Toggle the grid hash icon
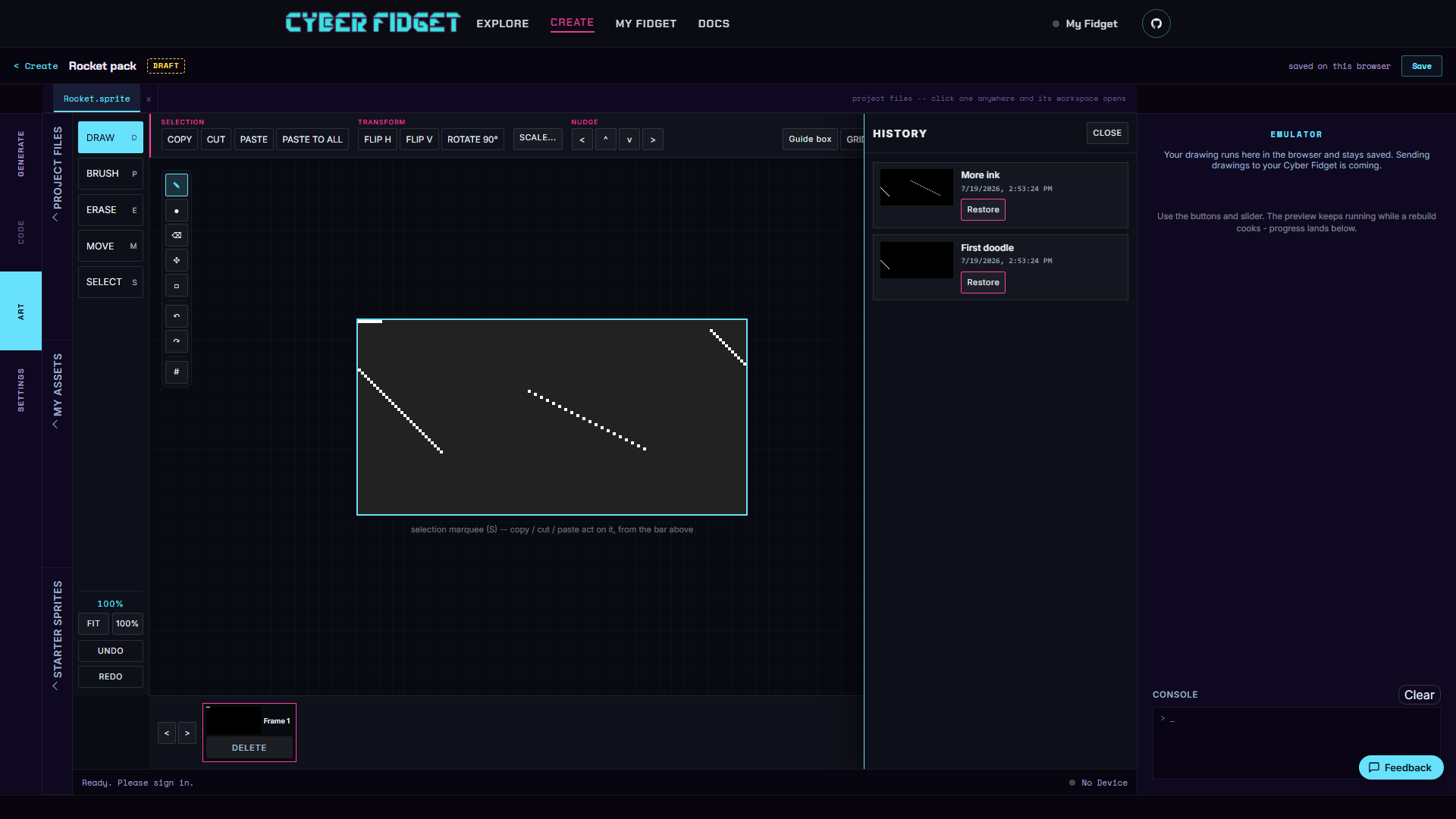This screenshot has height=819, width=1456. click(x=176, y=372)
